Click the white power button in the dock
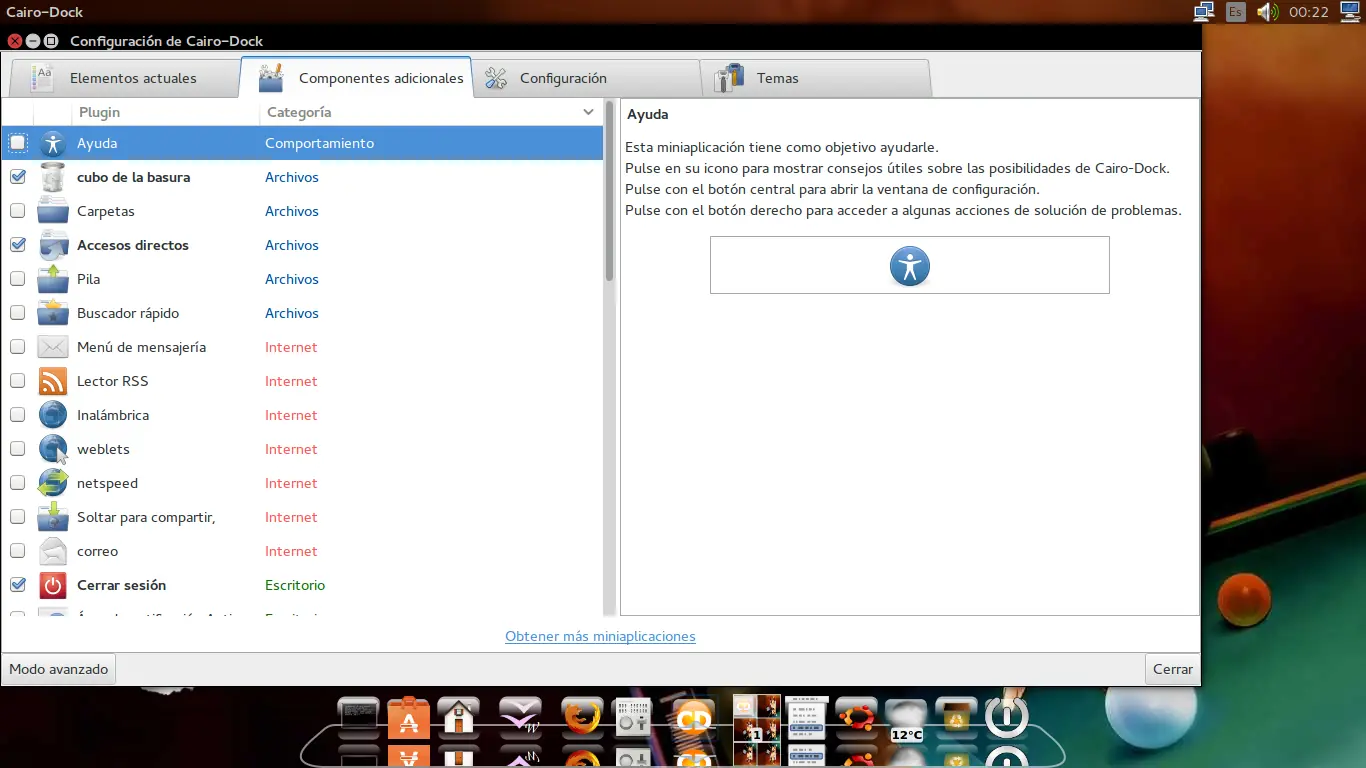Viewport: 1366px width, 768px height. pyautogui.click(x=1007, y=717)
